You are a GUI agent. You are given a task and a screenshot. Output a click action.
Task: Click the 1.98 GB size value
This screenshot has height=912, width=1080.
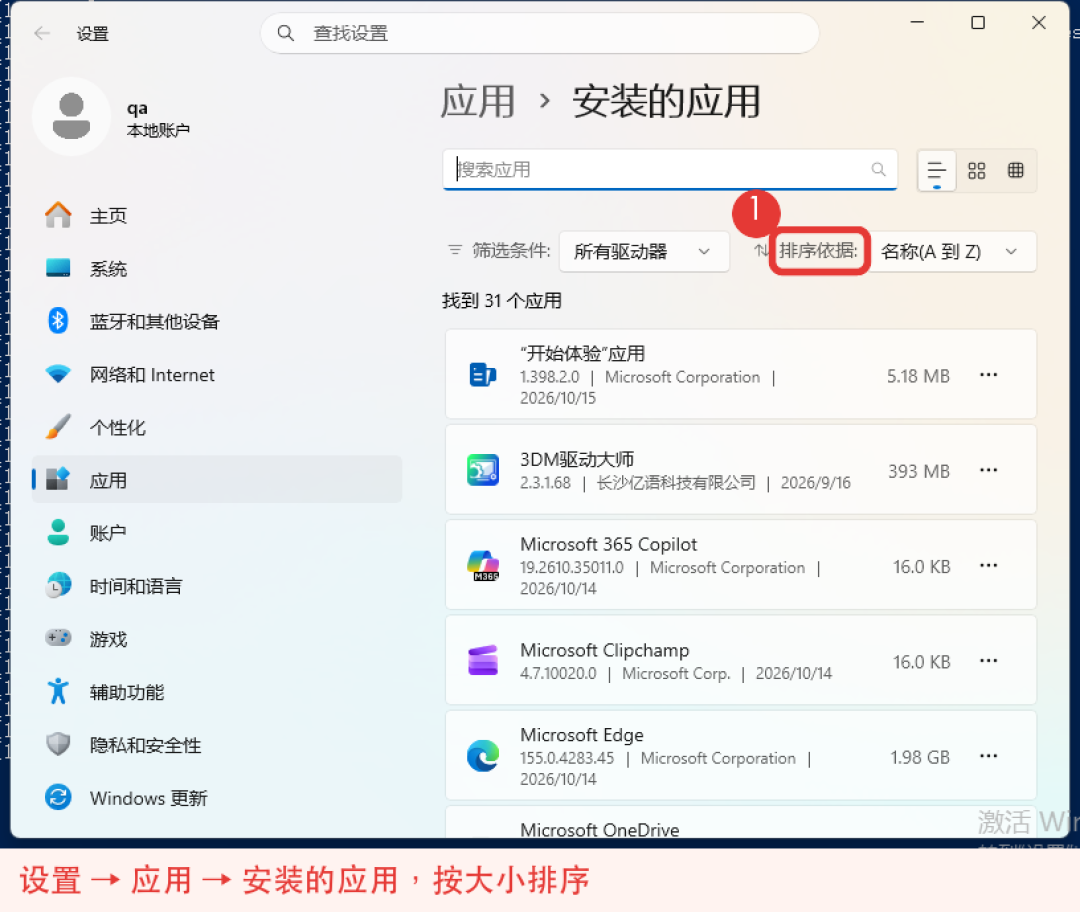(x=920, y=757)
